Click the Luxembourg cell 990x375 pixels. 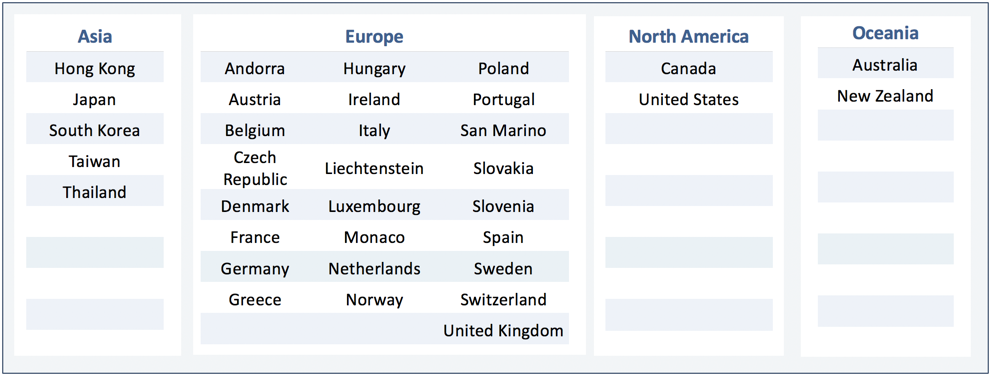pos(374,206)
